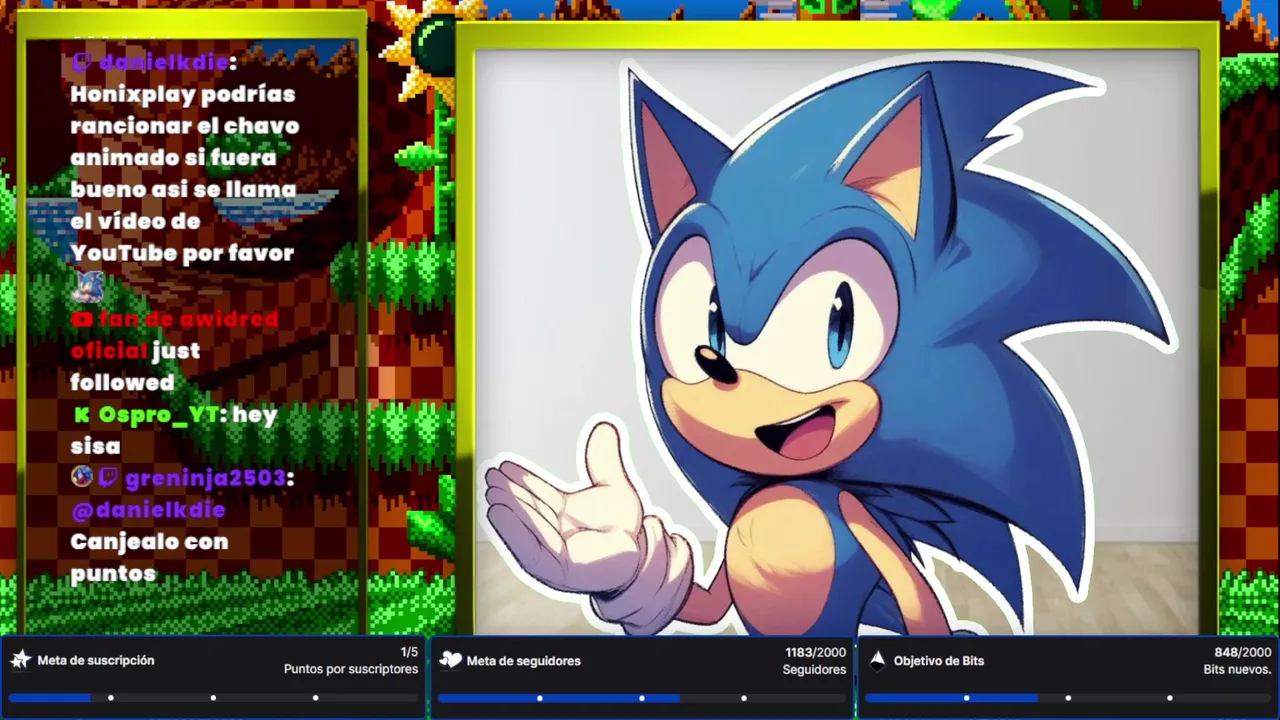
Task: Click the heart icon beside Meta de seguidores
Action: click(451, 660)
